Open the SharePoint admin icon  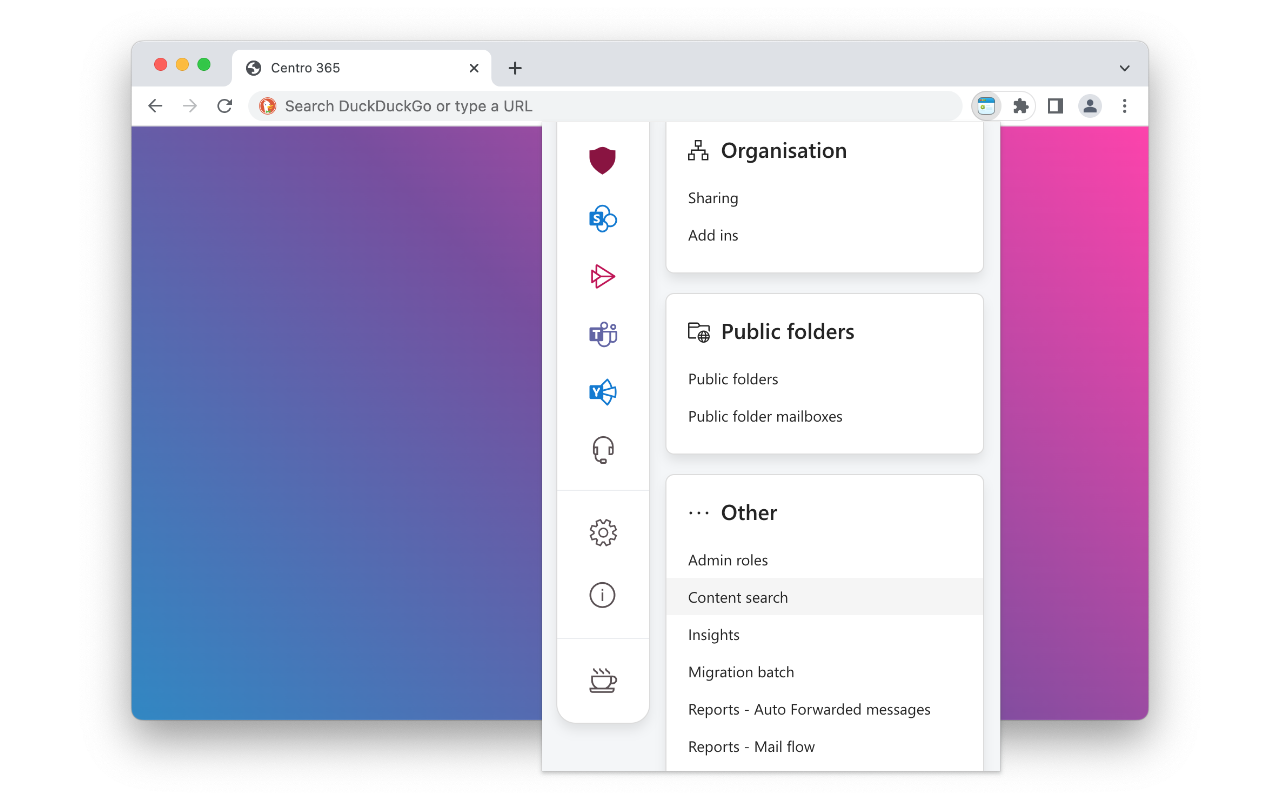pos(602,218)
